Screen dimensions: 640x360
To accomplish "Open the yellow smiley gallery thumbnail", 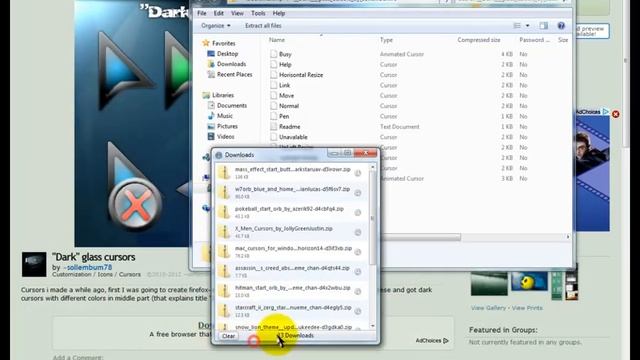I will pyautogui.click(x=529, y=282).
